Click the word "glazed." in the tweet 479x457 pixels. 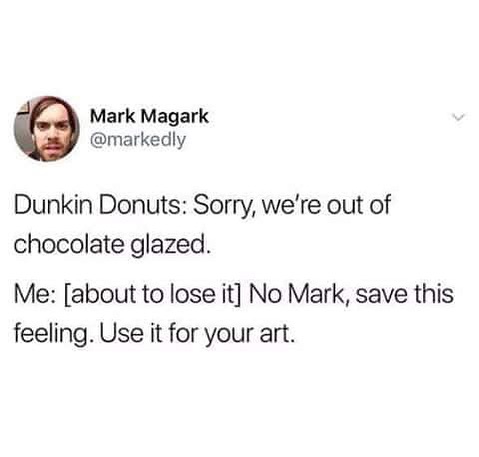171,247
